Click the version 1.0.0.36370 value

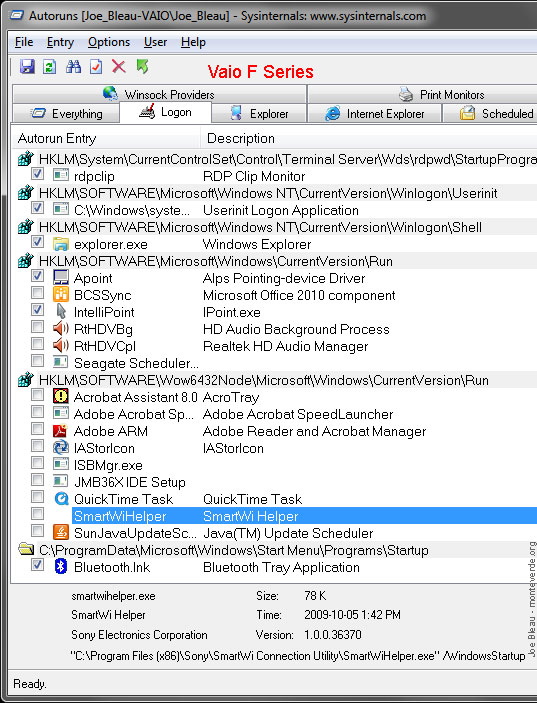333,635
